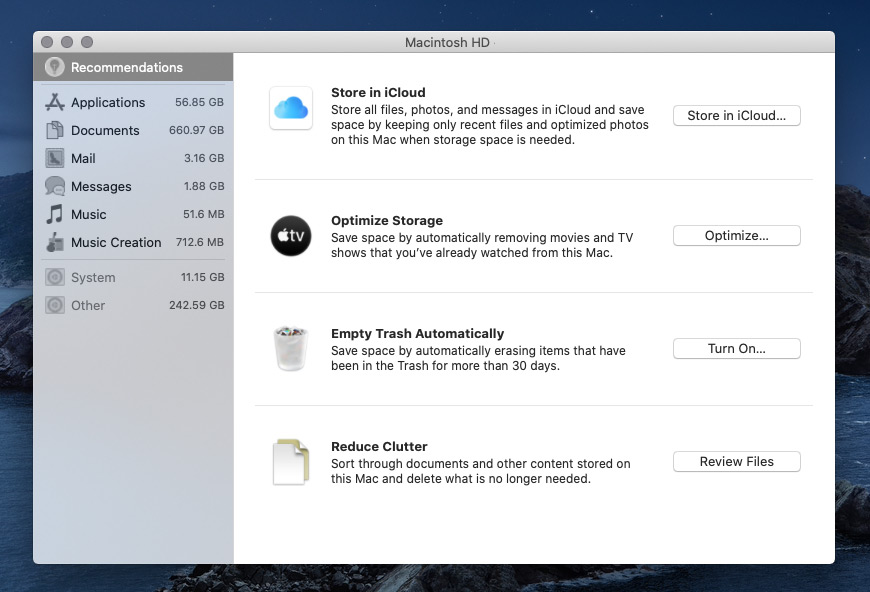This screenshot has width=870, height=592.
Task: Turn On automatic trash emptying
Action: (x=736, y=348)
